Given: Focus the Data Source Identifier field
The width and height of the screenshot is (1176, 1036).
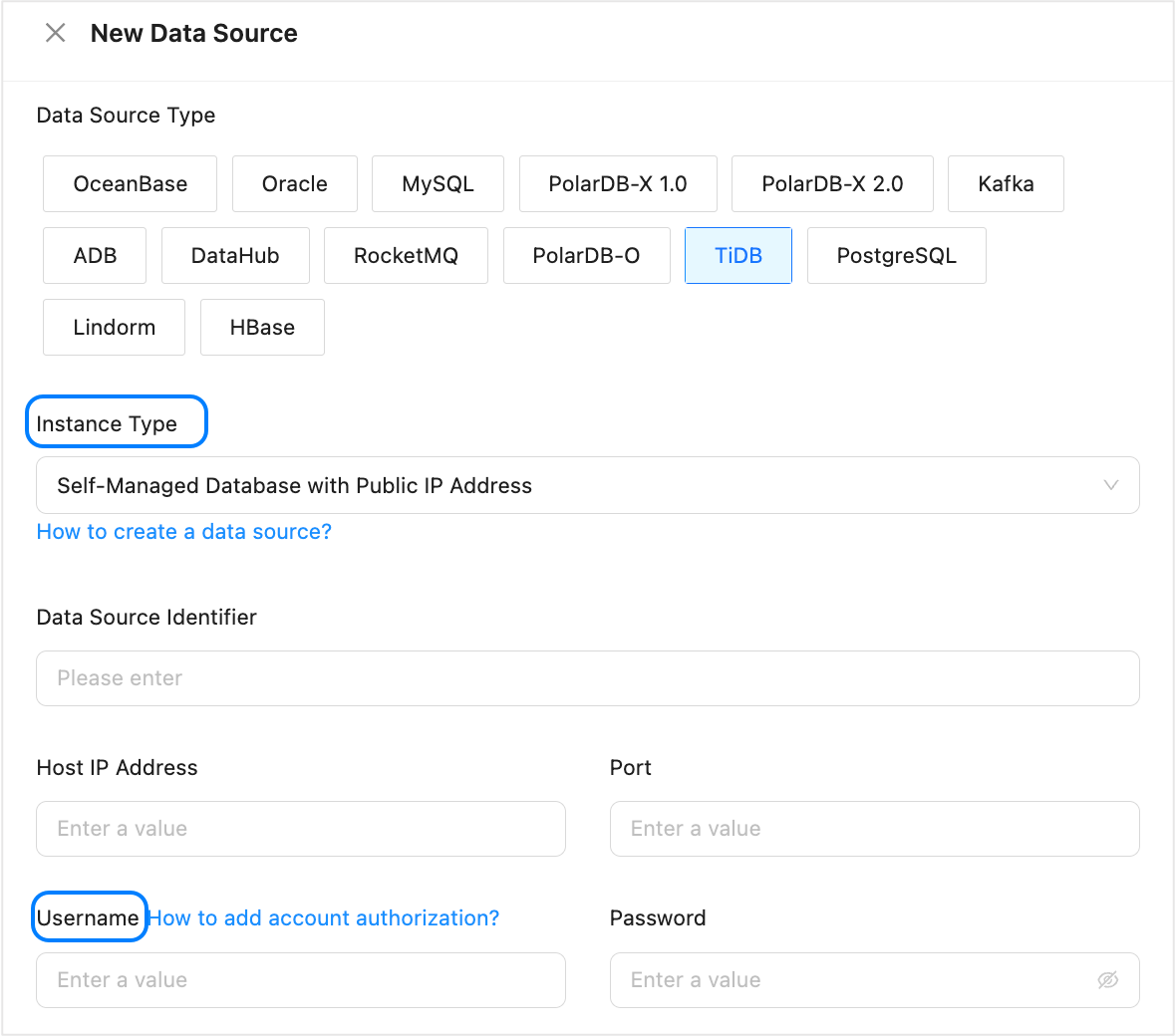Looking at the screenshot, I should [x=588, y=678].
